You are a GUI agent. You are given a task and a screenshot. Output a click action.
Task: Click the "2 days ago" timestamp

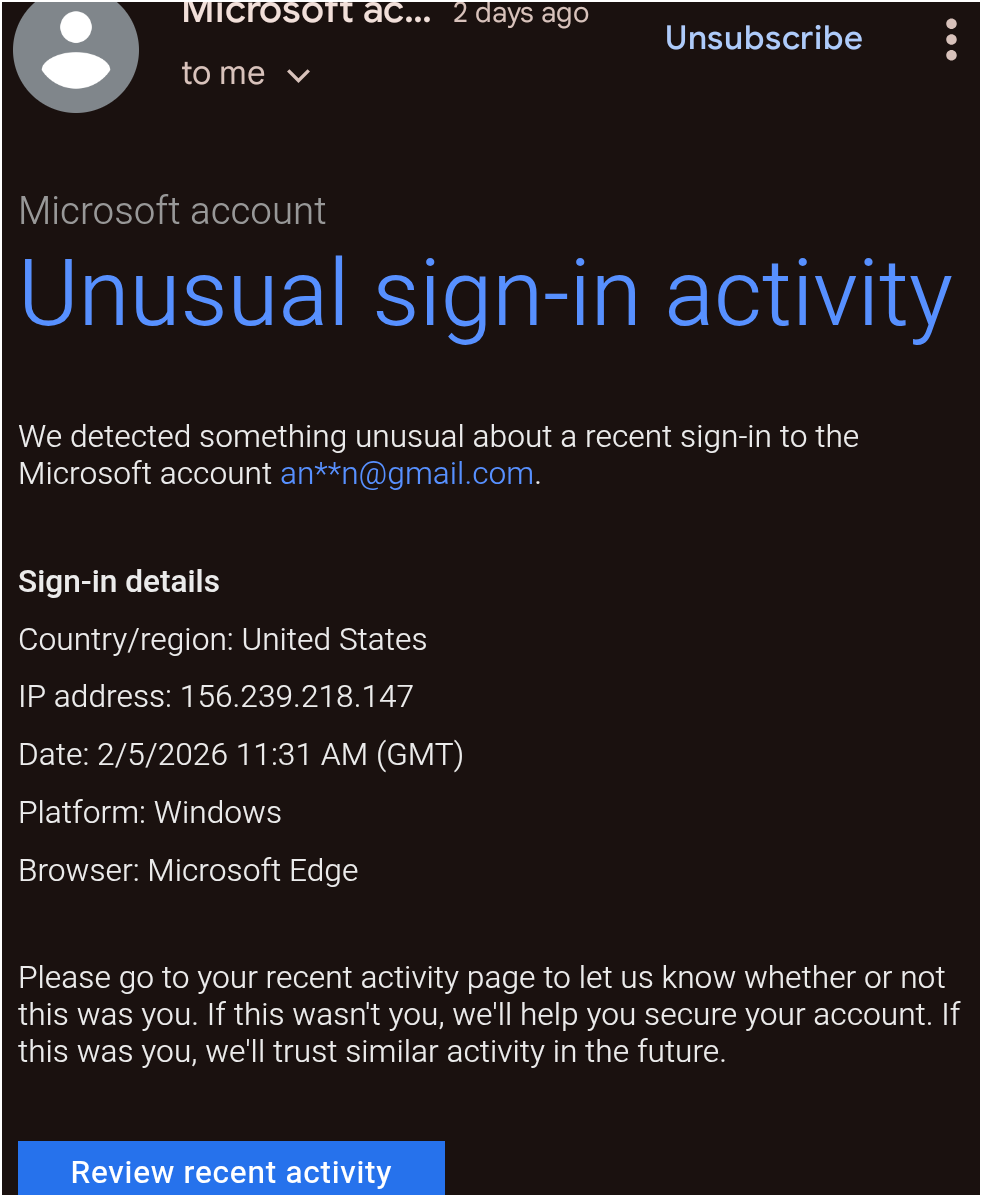pyautogui.click(x=520, y=13)
